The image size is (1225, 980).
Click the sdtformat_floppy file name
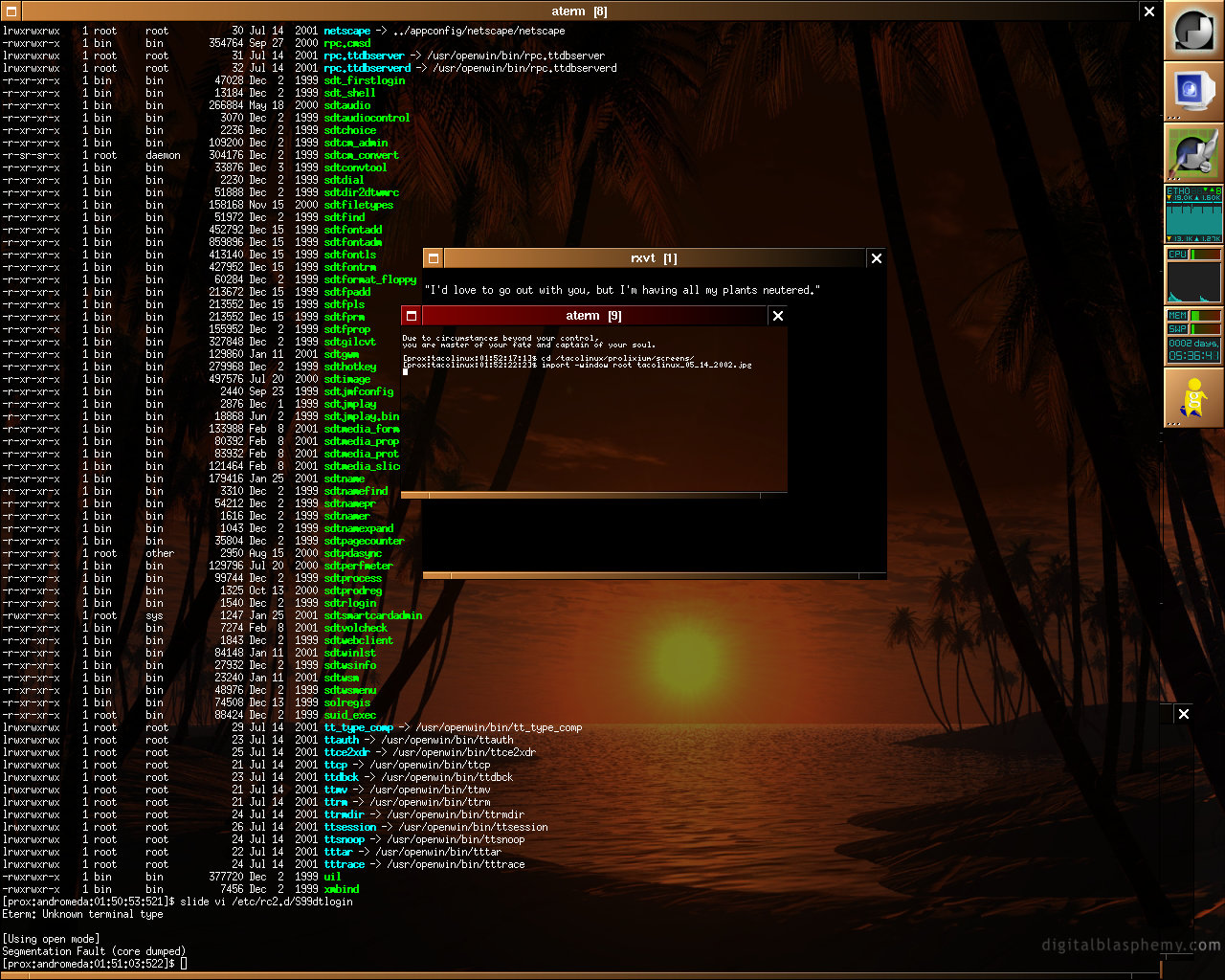pos(371,279)
